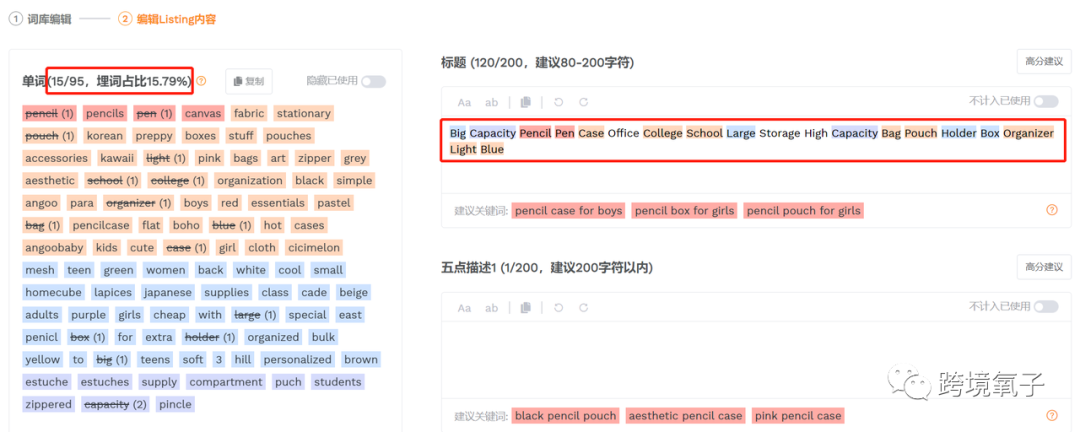The width and height of the screenshot is (1080, 432).
Task: Add suggested keyword 'aesthetic pencil case'
Action: (685, 415)
